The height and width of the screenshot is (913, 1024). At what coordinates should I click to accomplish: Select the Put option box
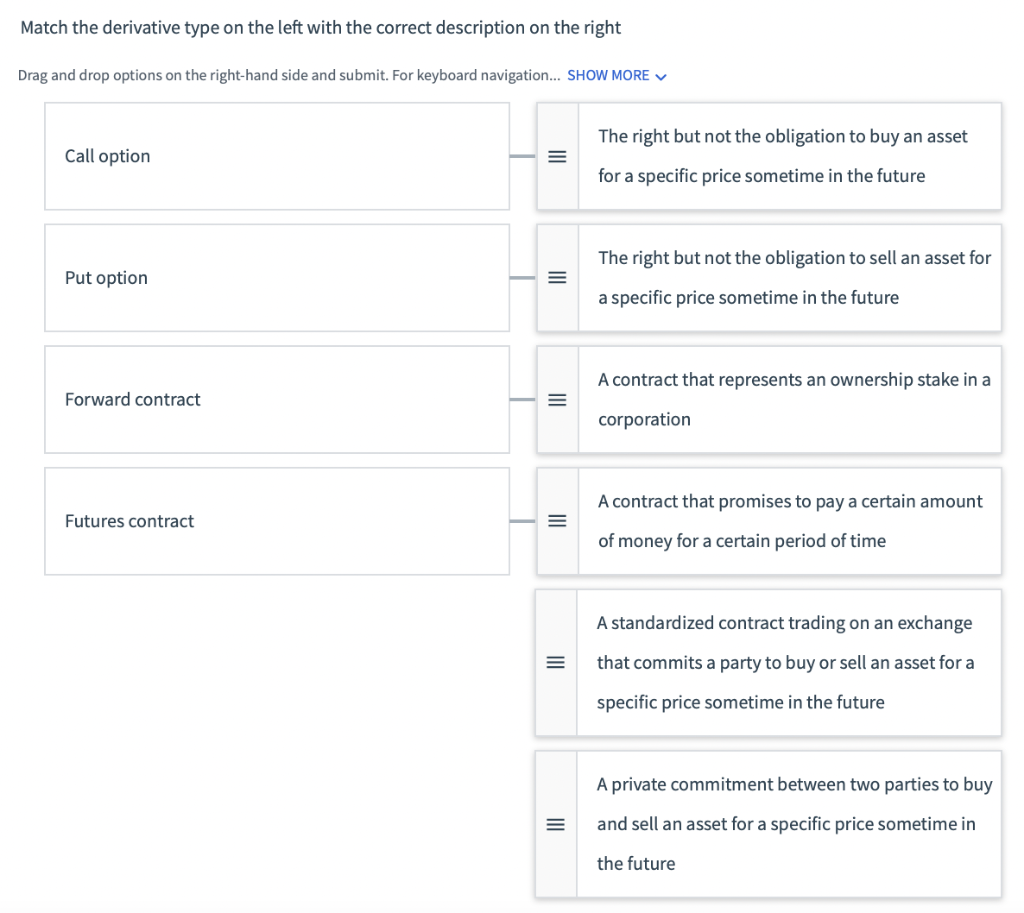[277, 278]
